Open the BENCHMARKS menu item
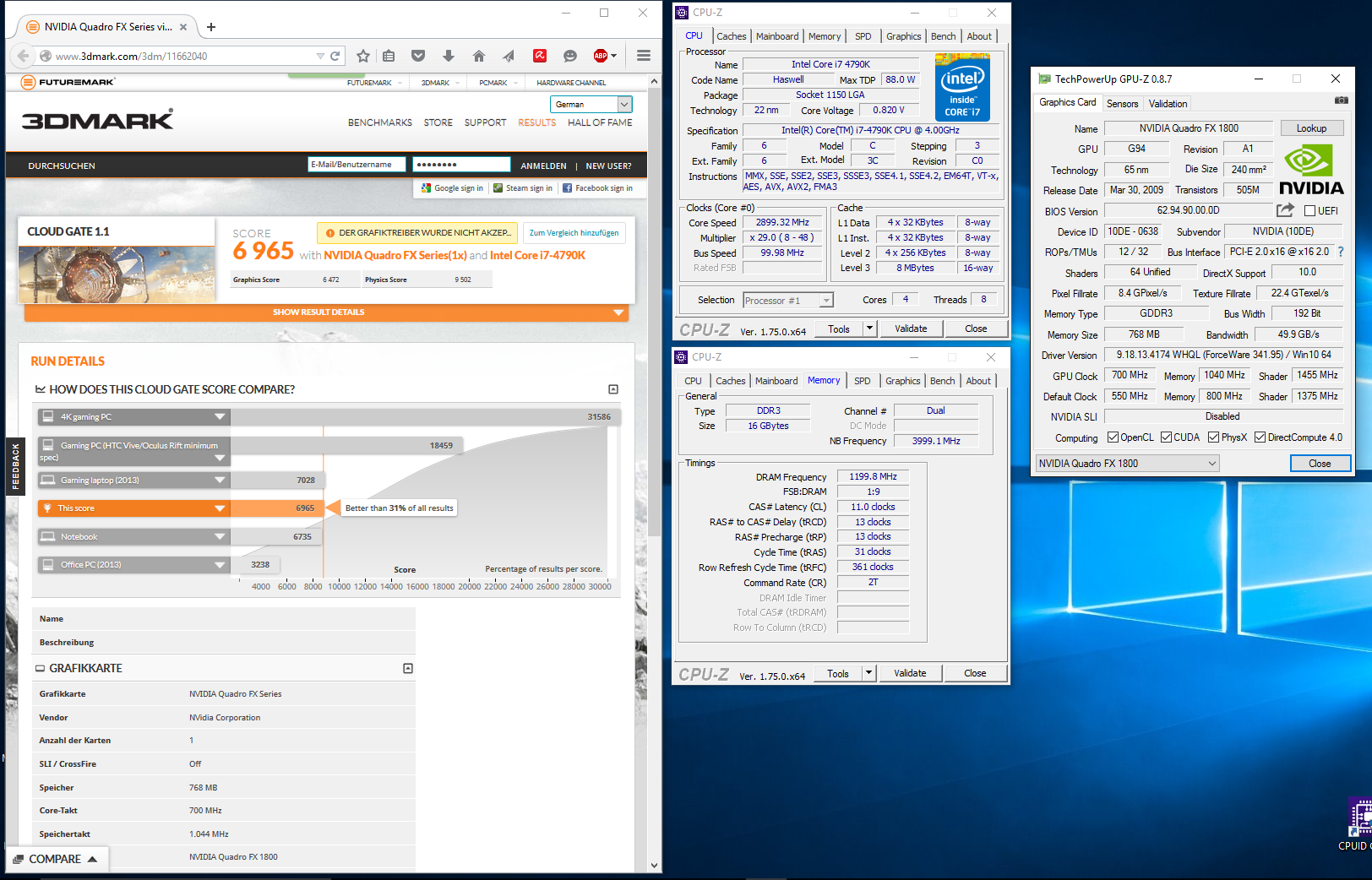 [x=380, y=122]
